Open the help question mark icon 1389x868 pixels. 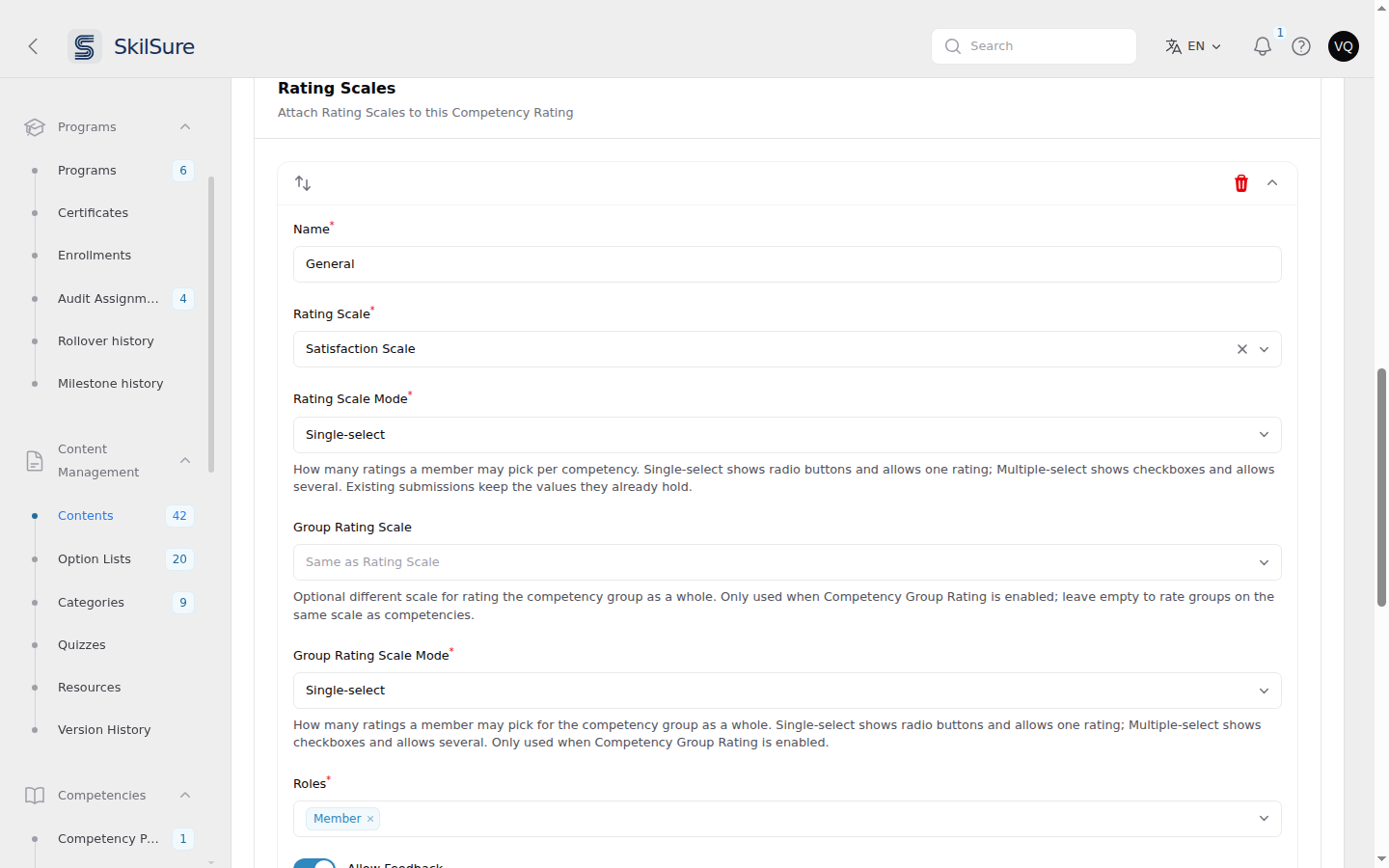(x=1301, y=46)
